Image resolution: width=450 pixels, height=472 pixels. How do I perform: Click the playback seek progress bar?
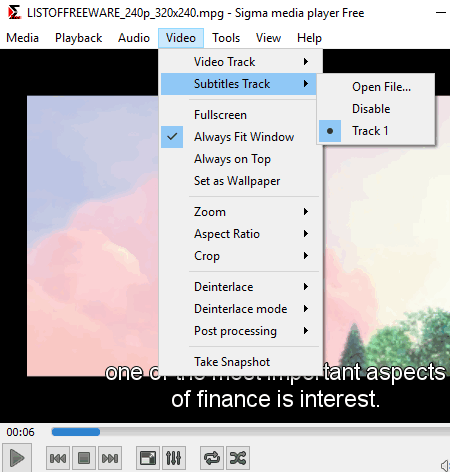[x=251, y=432]
